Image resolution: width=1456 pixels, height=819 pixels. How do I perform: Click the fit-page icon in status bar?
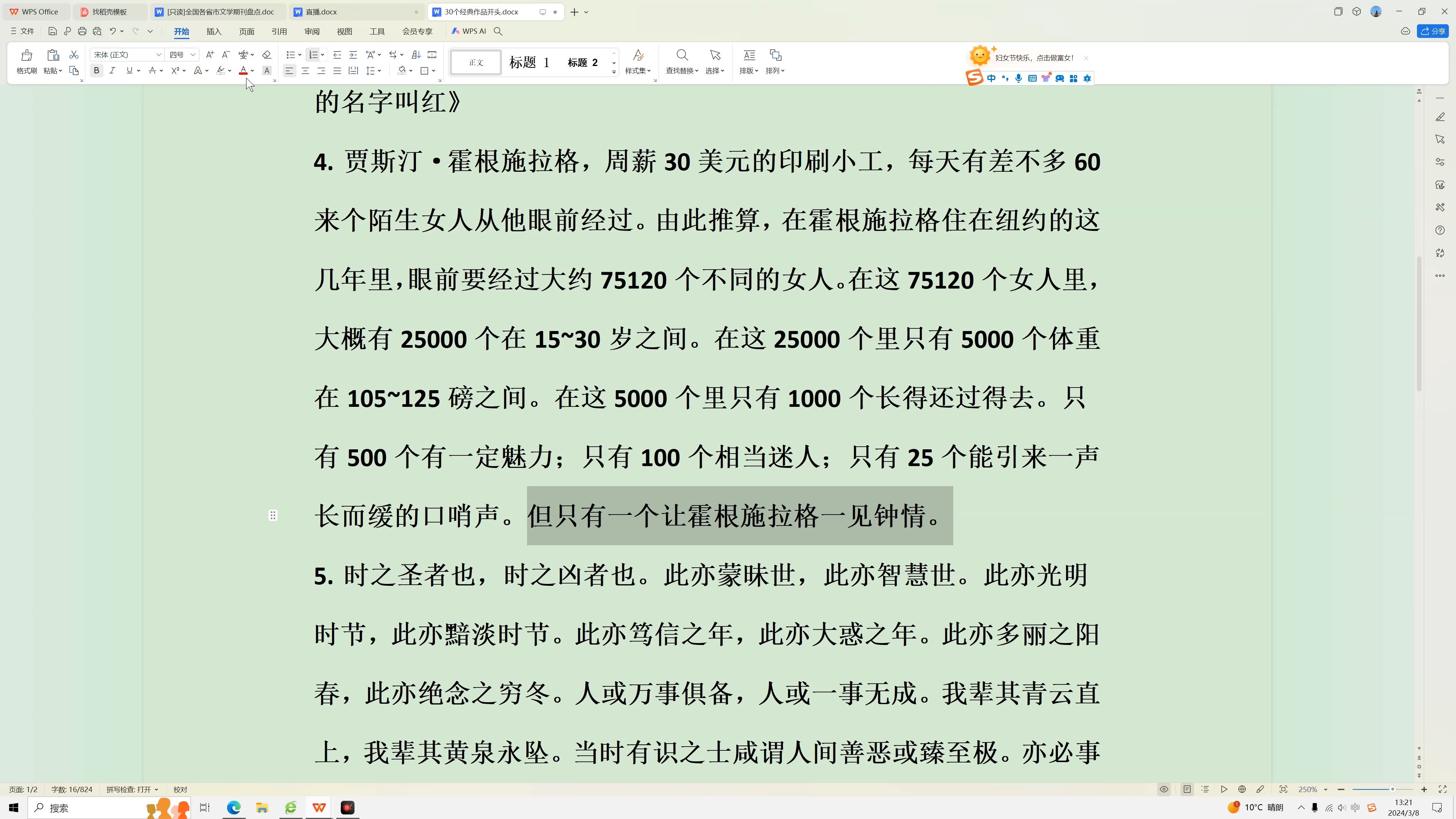click(1283, 789)
